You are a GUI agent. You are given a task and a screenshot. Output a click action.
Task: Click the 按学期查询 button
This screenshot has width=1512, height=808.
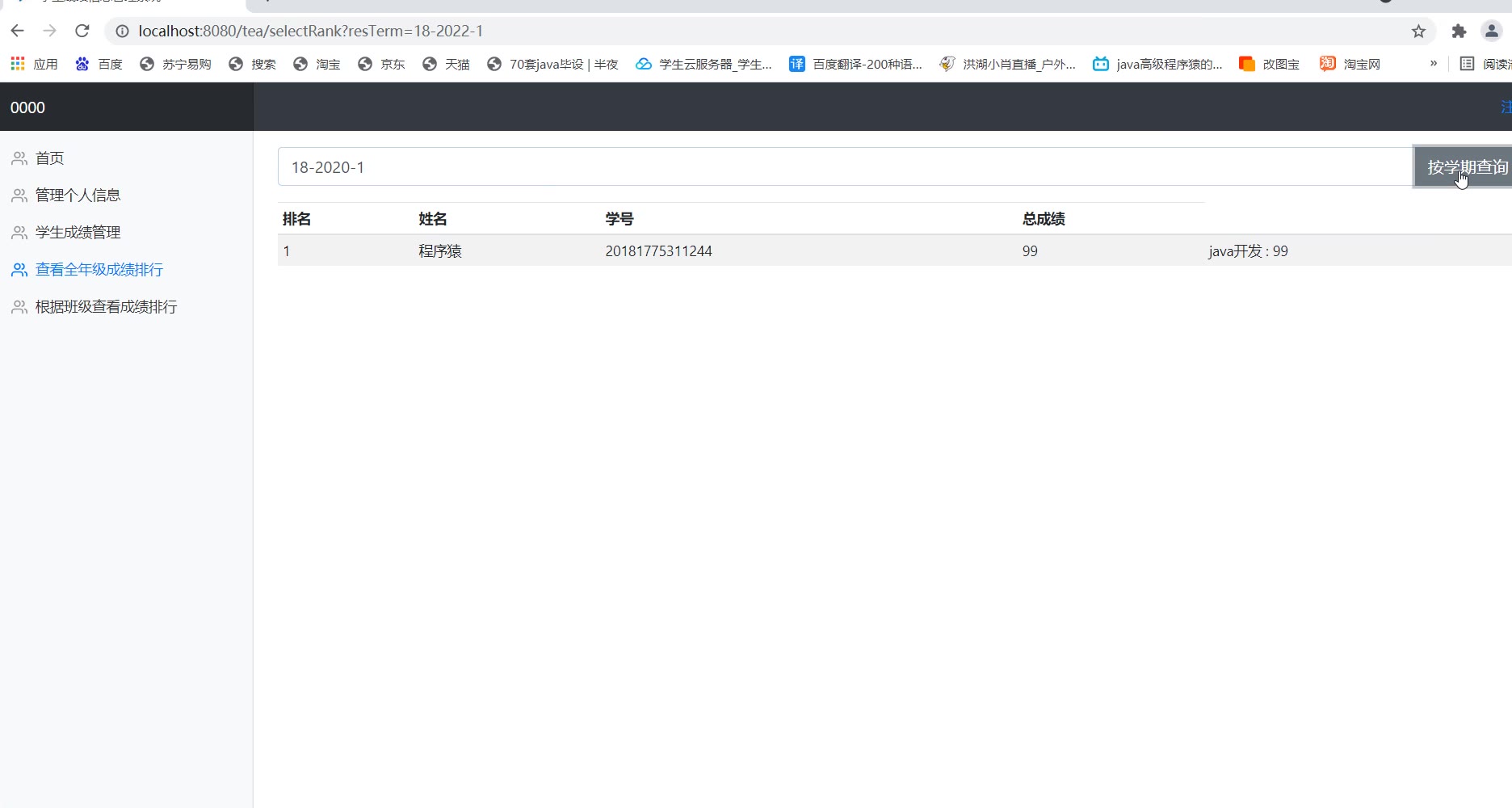(x=1464, y=167)
